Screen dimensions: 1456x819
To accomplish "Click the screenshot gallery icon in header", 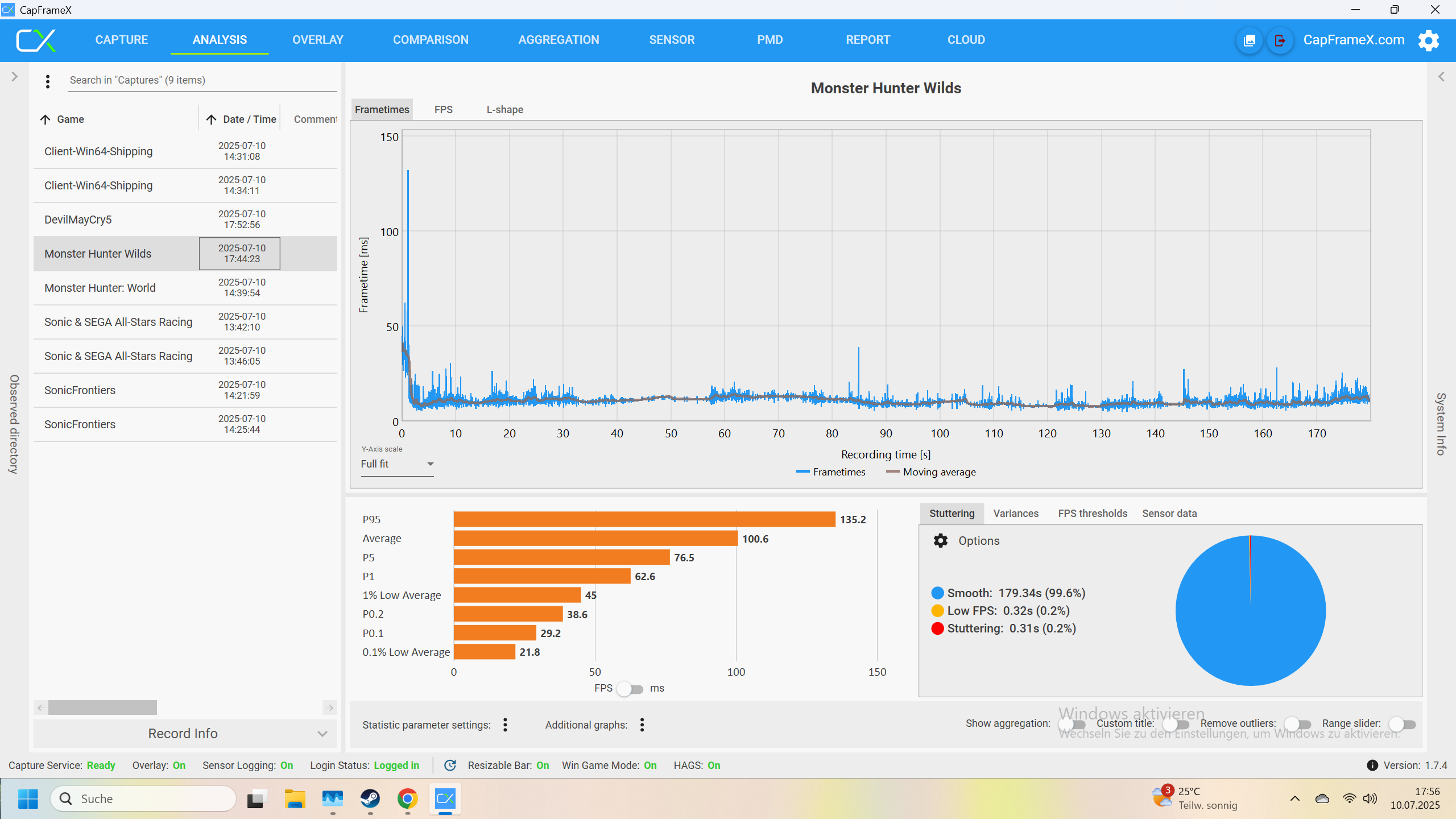I will coord(1250,40).
